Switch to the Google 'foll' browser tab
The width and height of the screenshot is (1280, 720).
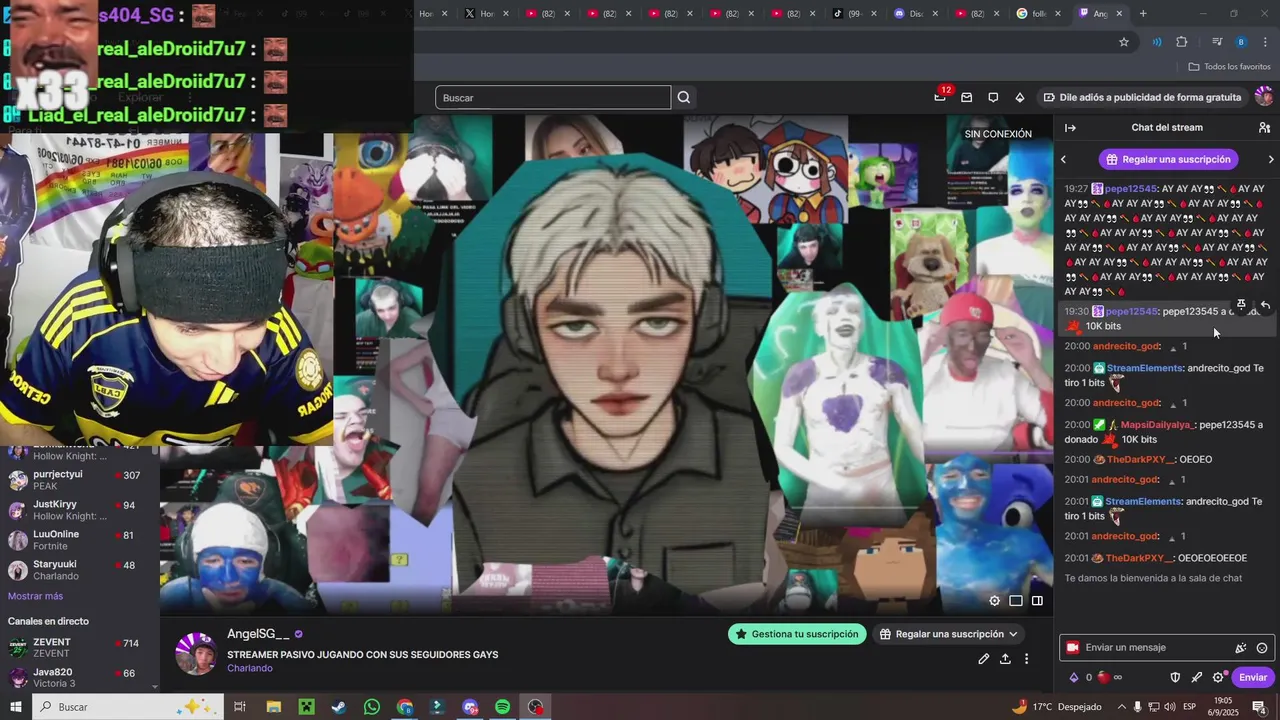pyautogui.click(x=1038, y=14)
